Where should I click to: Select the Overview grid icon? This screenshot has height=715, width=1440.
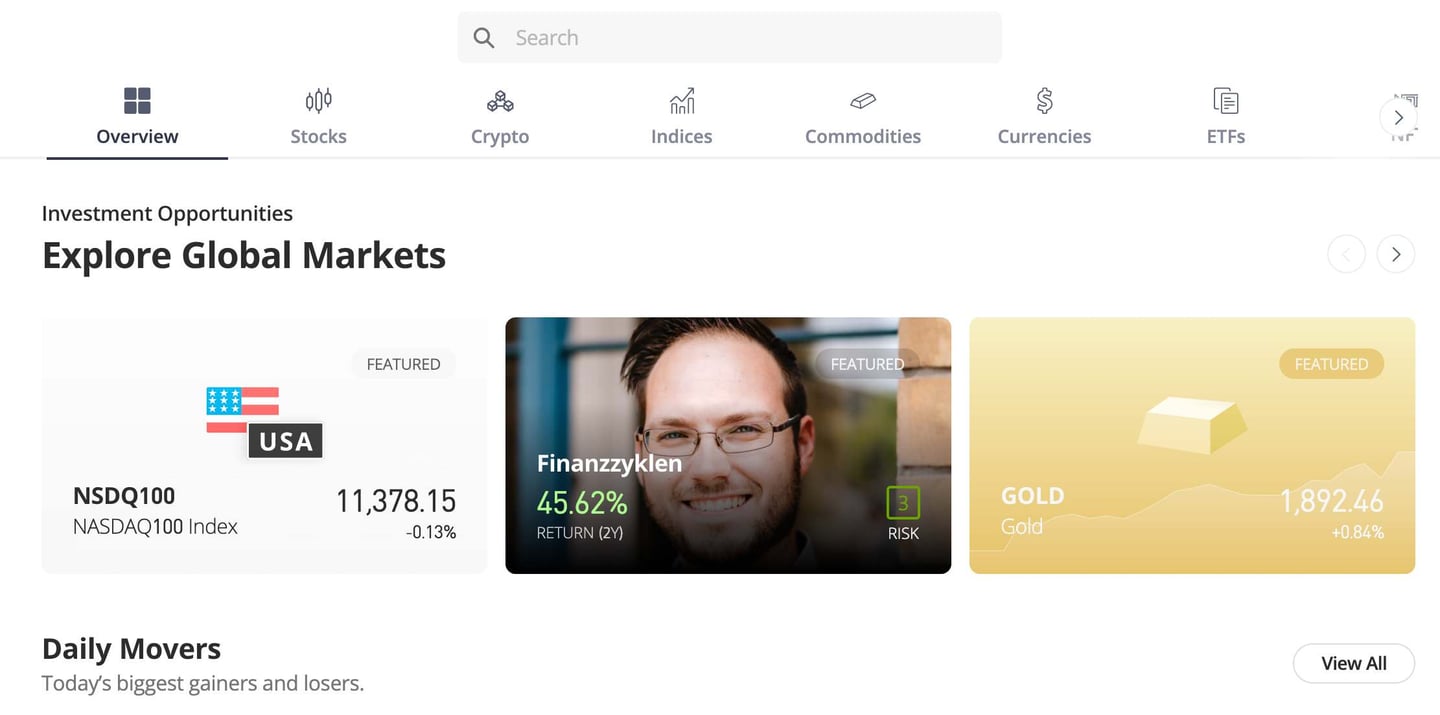(x=137, y=100)
